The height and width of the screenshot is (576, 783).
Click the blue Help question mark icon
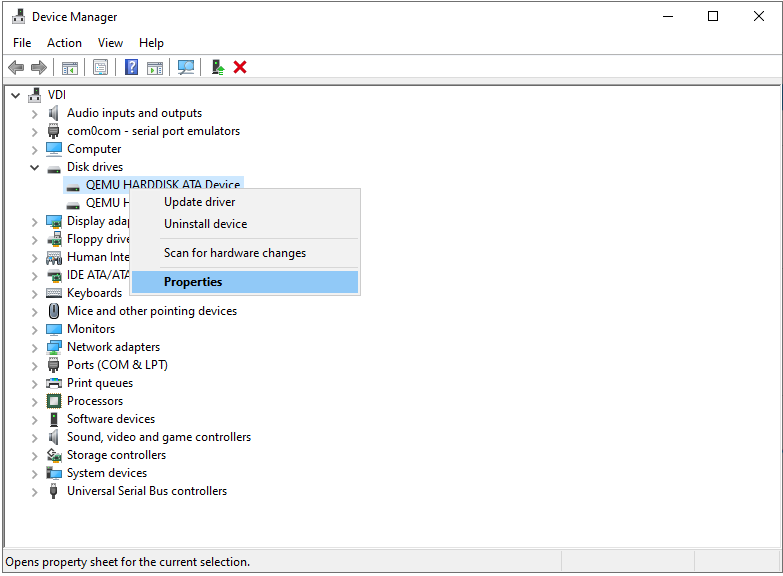click(131, 67)
